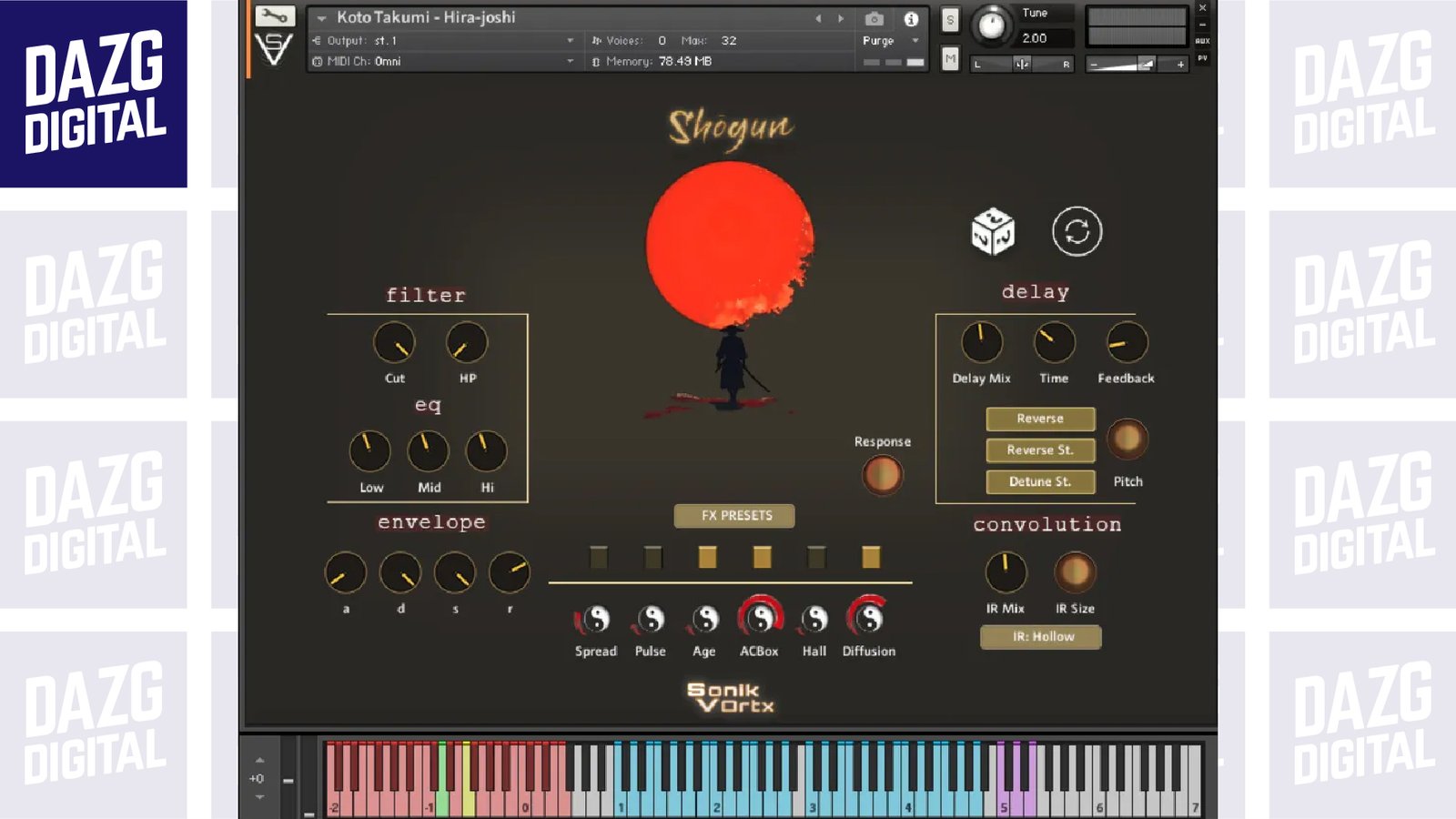The height and width of the screenshot is (819, 1456).
Task: Open the FX PRESETS menu
Action: 734,516
